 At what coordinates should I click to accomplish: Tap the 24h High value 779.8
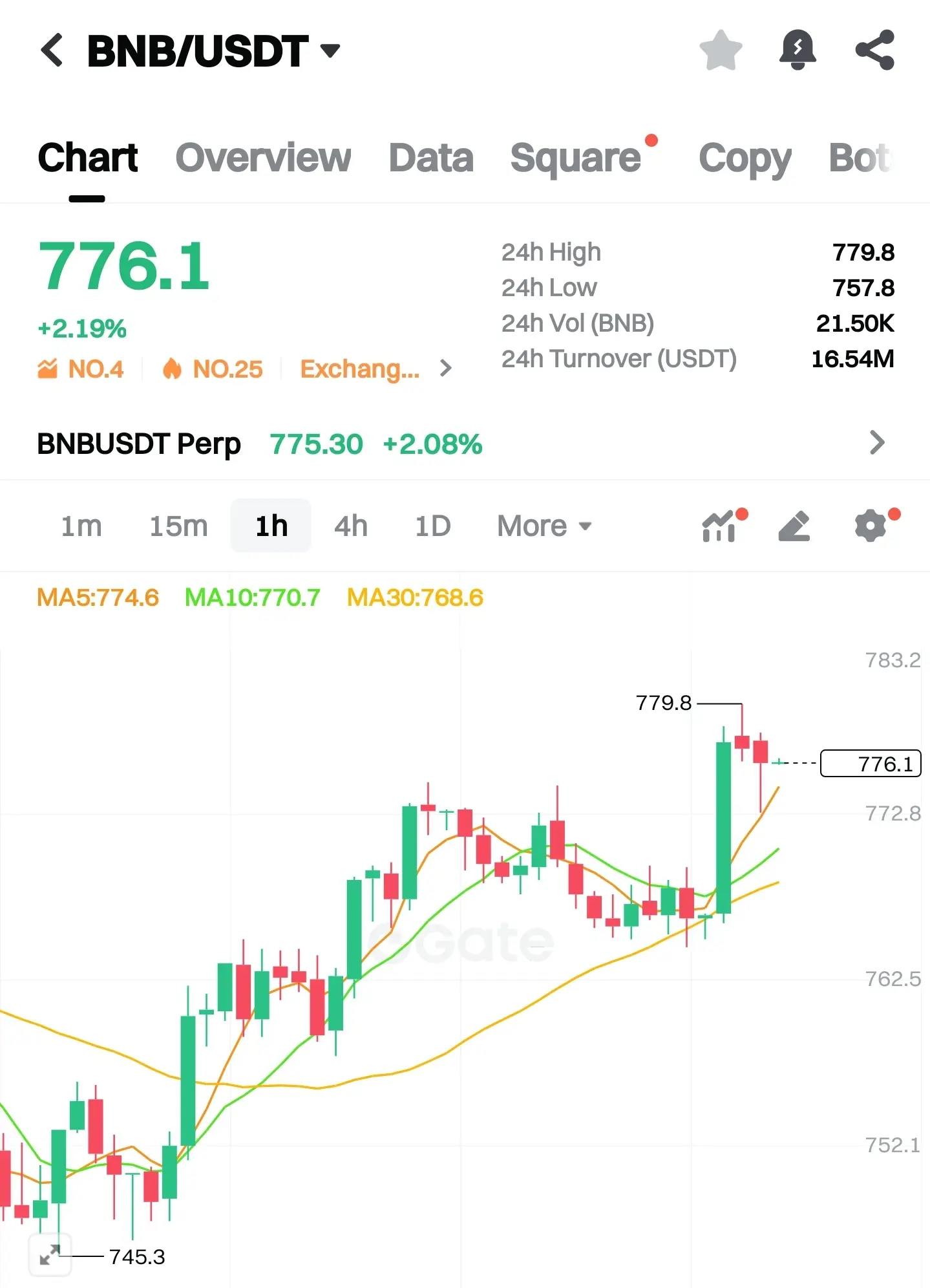tap(863, 252)
